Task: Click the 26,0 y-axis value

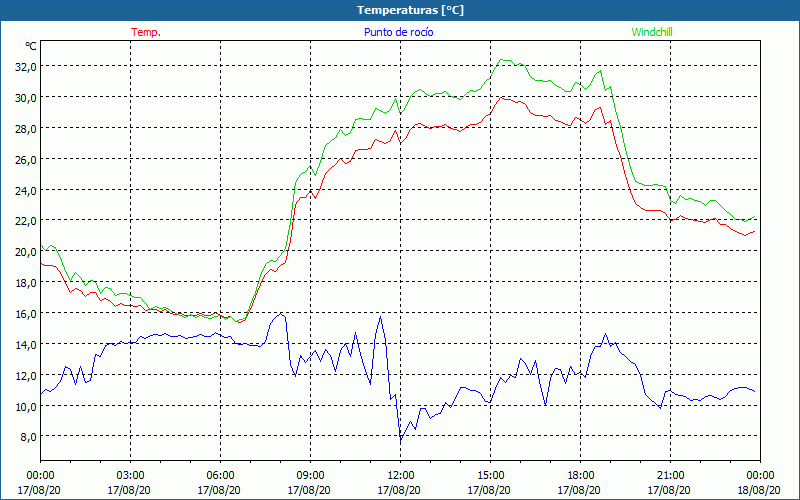Action: 26,160
